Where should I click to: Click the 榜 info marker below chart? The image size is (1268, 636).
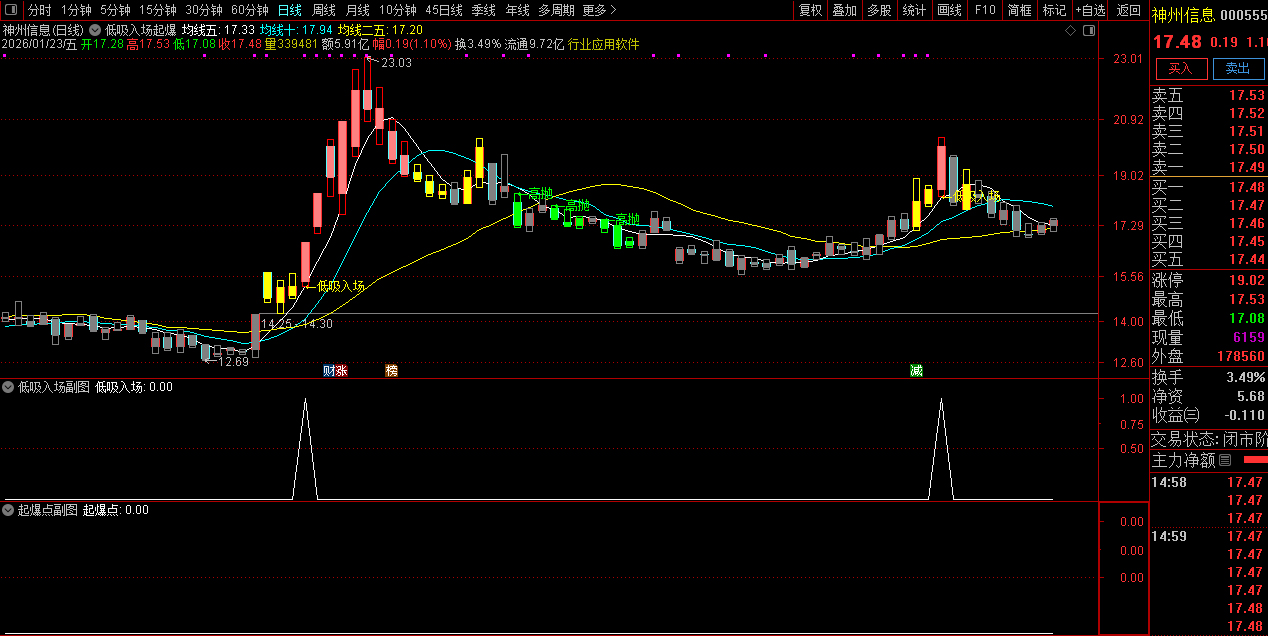pyautogui.click(x=391, y=371)
